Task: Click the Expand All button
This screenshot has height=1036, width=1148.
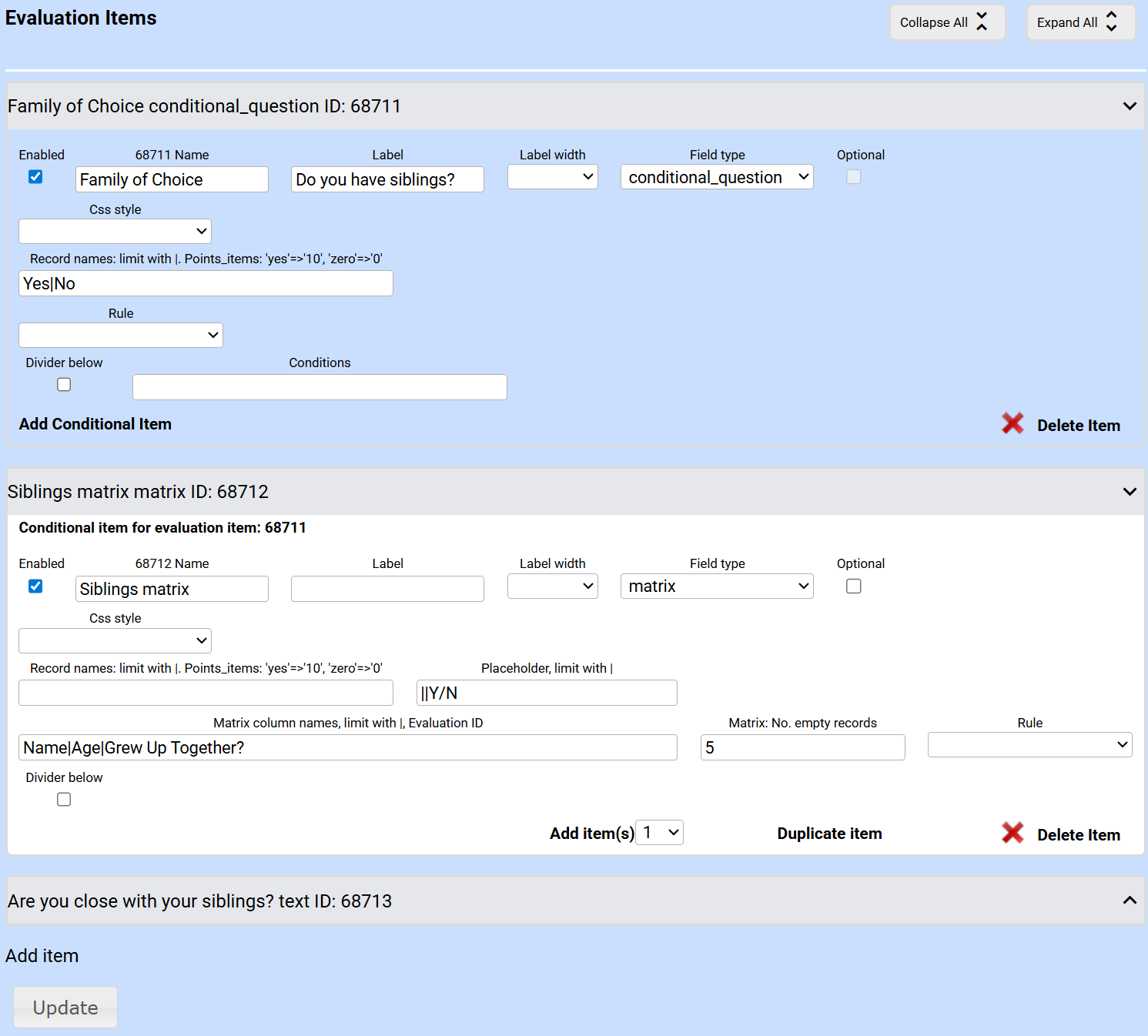Action: click(1079, 22)
